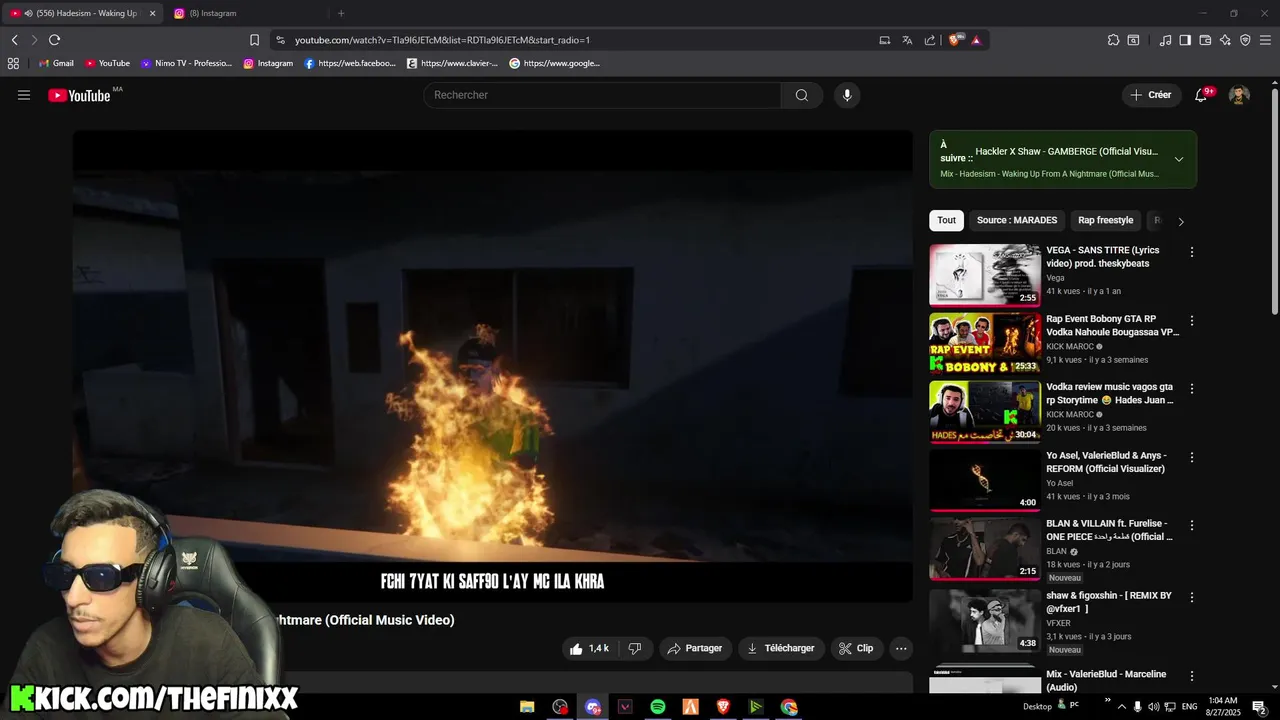Click the browser address bar URL
The width and height of the screenshot is (1280, 720).
coord(442,40)
